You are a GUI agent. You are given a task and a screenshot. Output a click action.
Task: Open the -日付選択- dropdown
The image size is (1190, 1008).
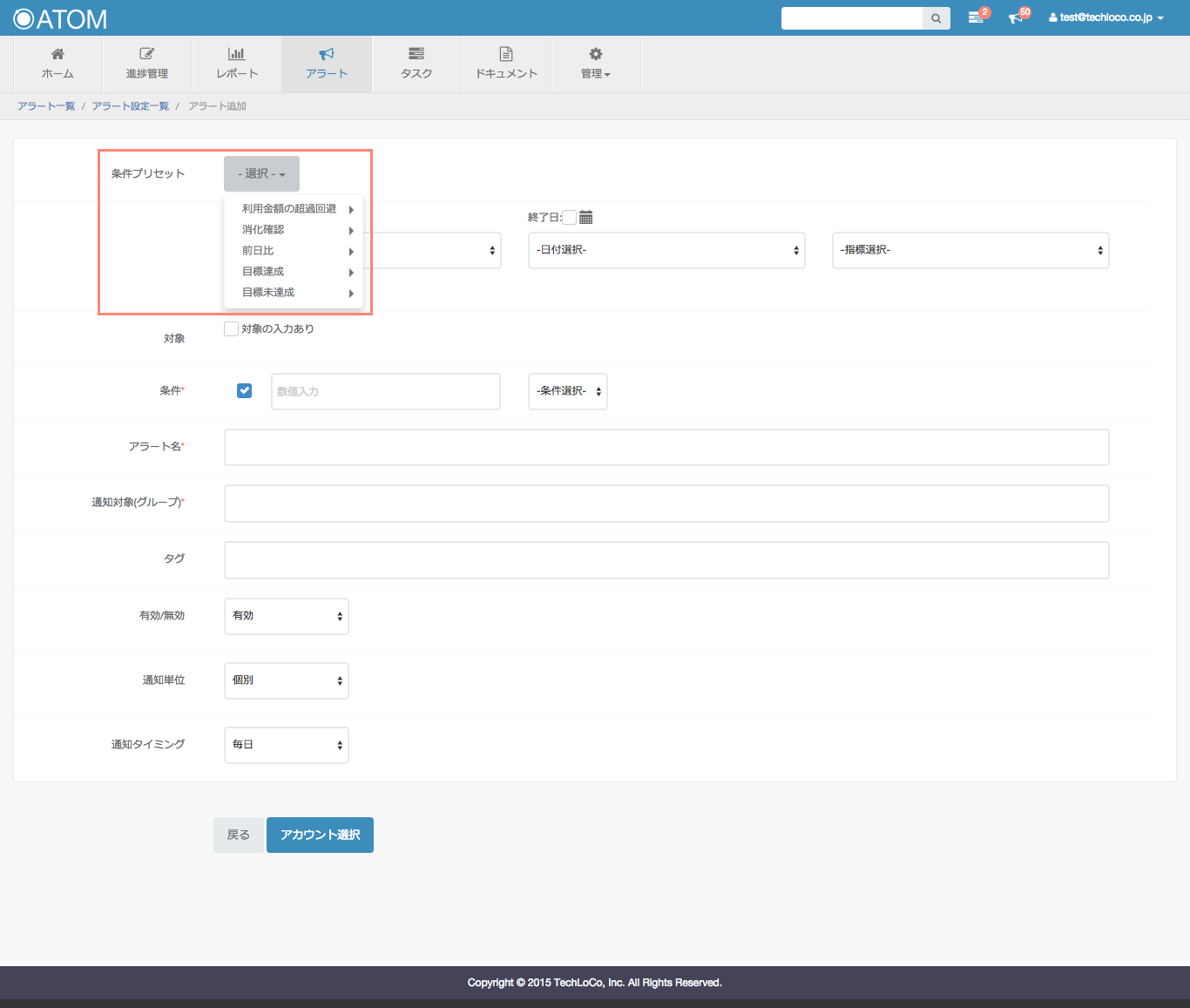666,250
